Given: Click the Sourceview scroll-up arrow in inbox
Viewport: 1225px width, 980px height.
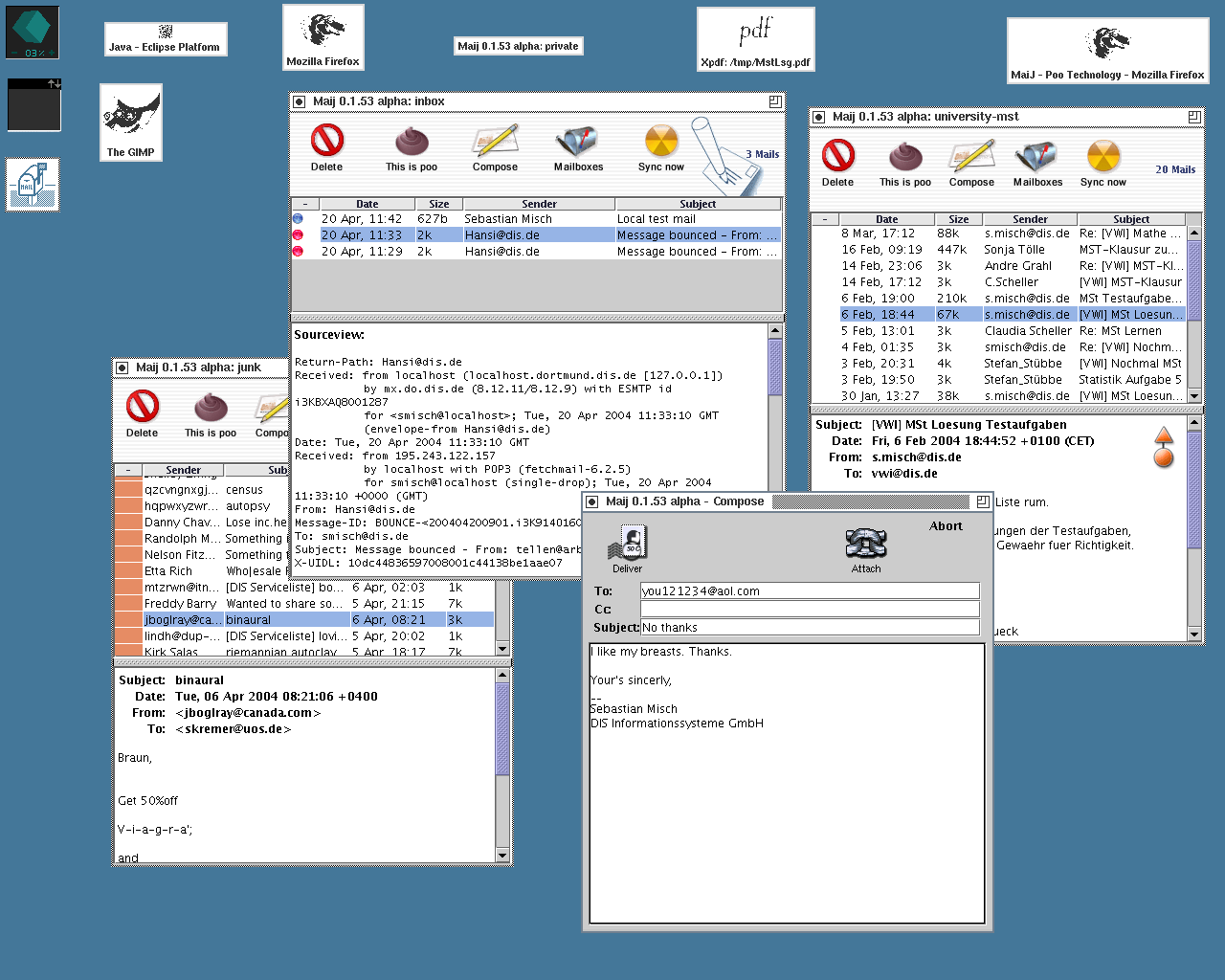Looking at the screenshot, I should (775, 331).
